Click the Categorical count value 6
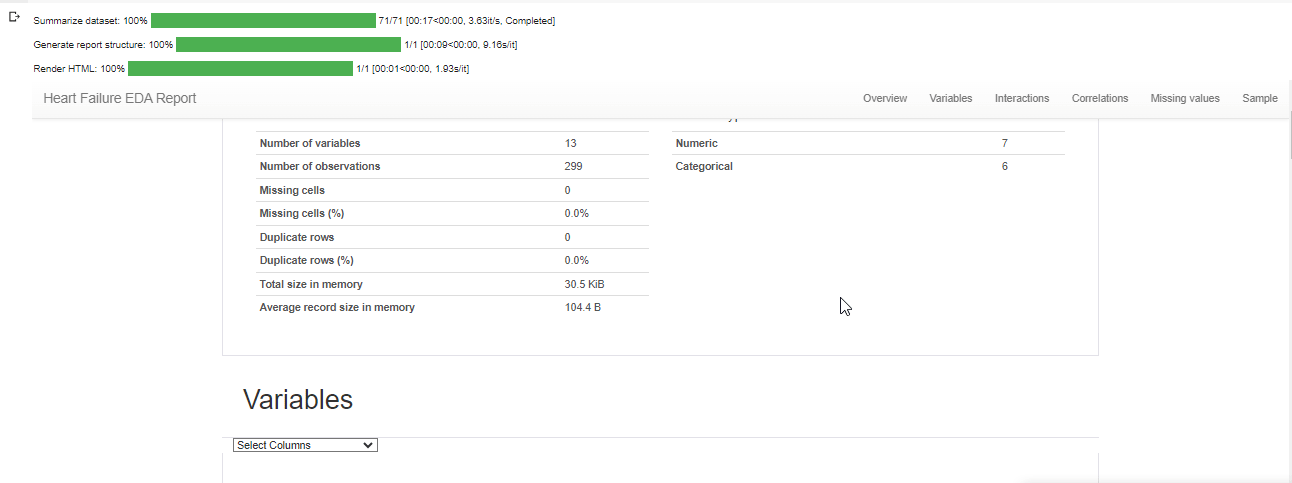 1005,166
